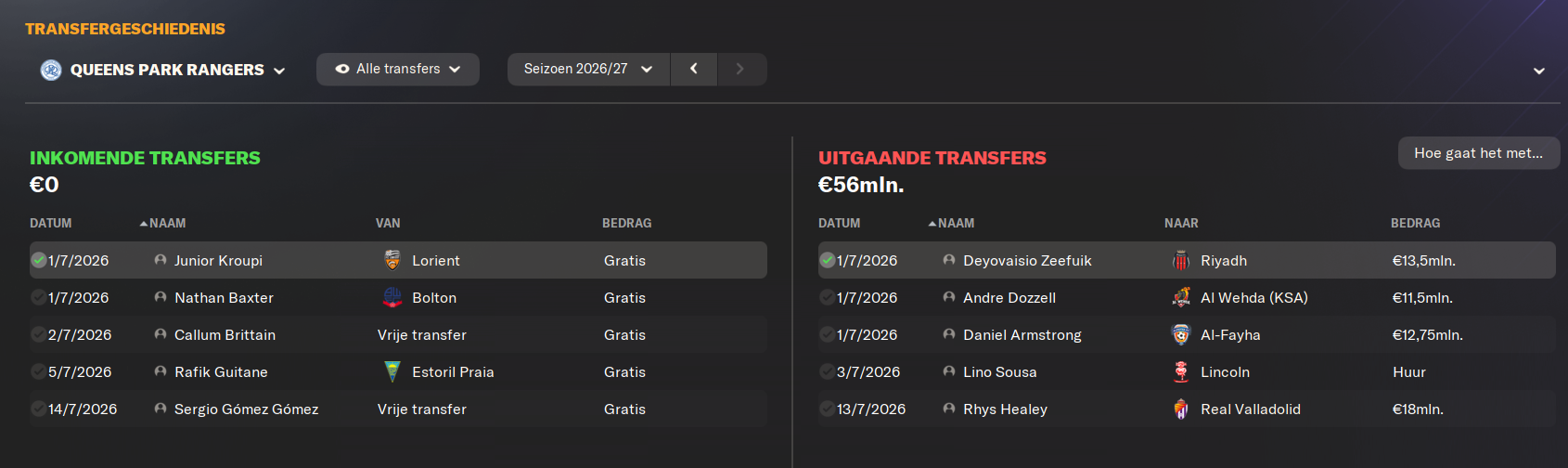Click the Estoril Praia club badge
1568x468 pixels.
(x=392, y=371)
